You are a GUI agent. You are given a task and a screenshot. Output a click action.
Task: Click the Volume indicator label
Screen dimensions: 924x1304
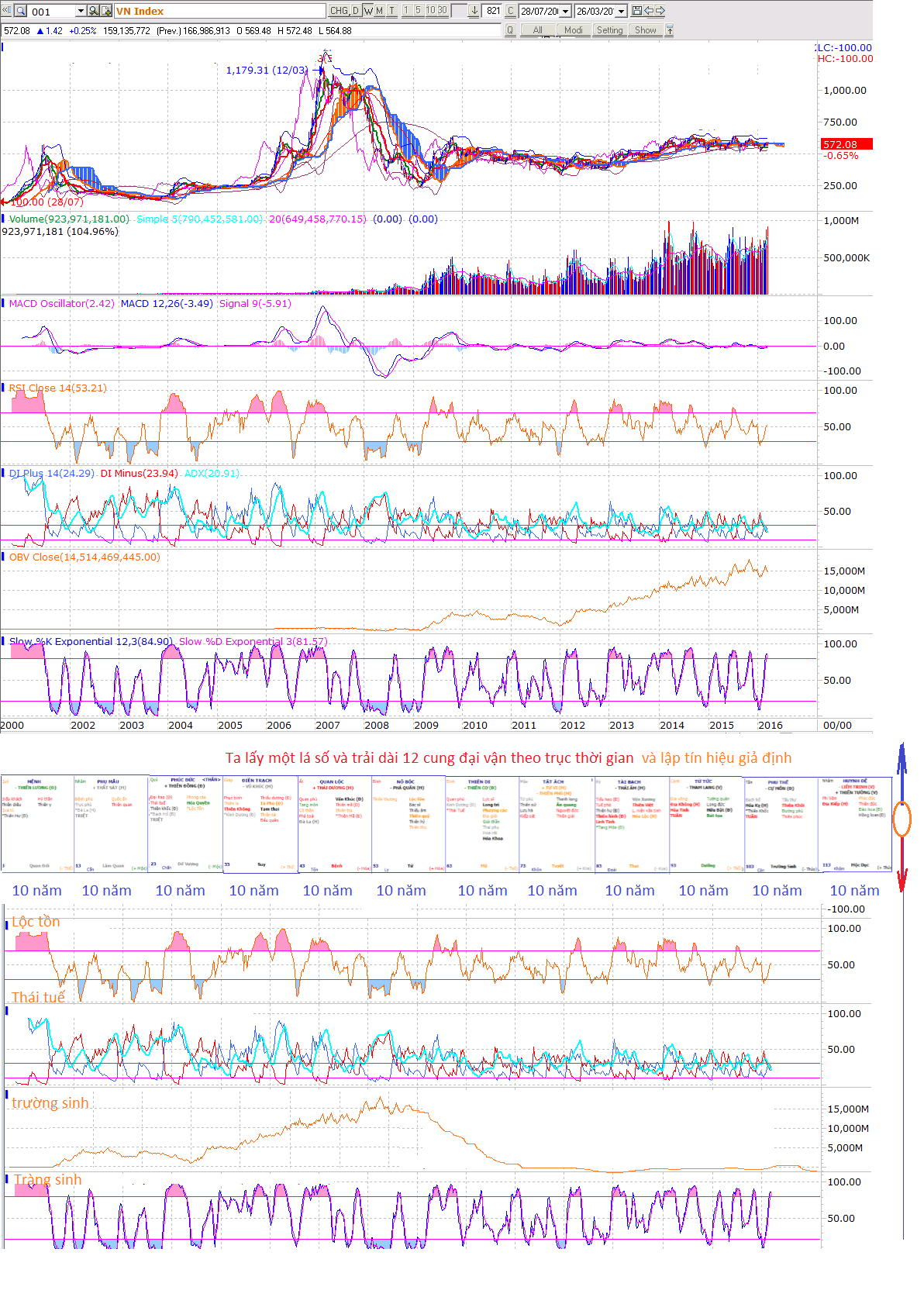[68, 219]
